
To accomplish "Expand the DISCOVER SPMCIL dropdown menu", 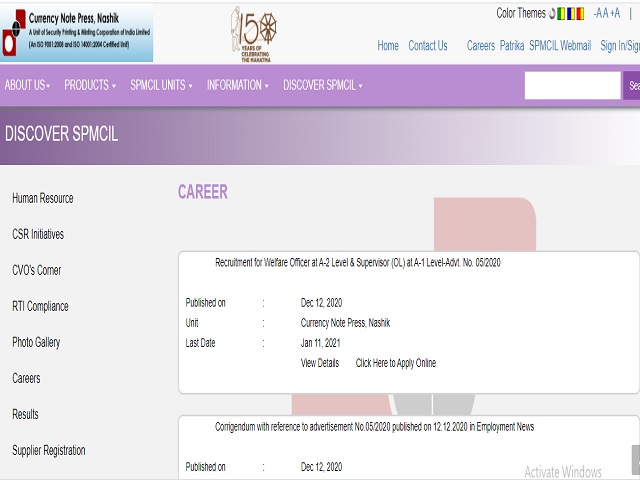I will click(x=323, y=85).
